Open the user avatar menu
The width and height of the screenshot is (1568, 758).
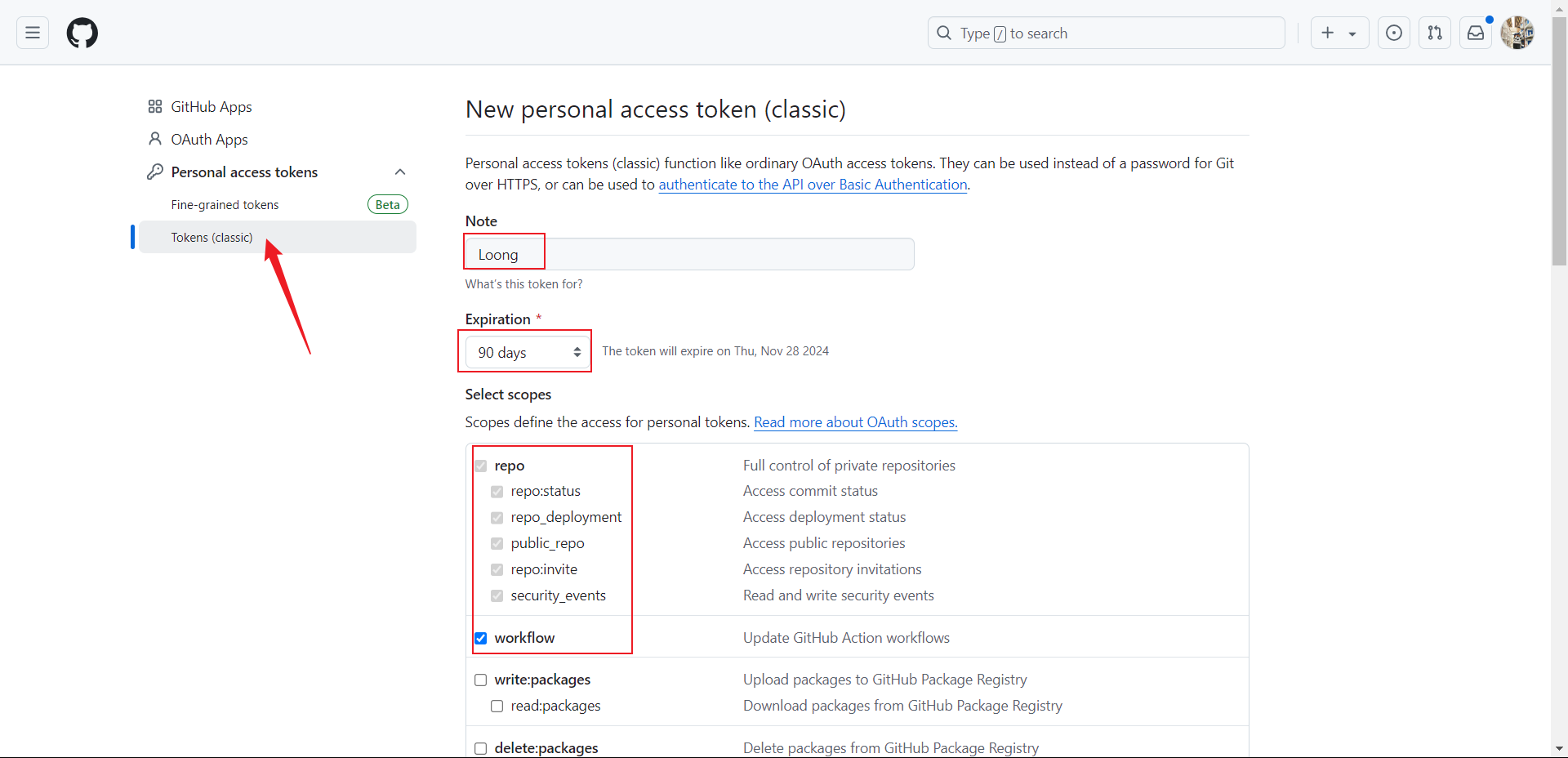1517,33
